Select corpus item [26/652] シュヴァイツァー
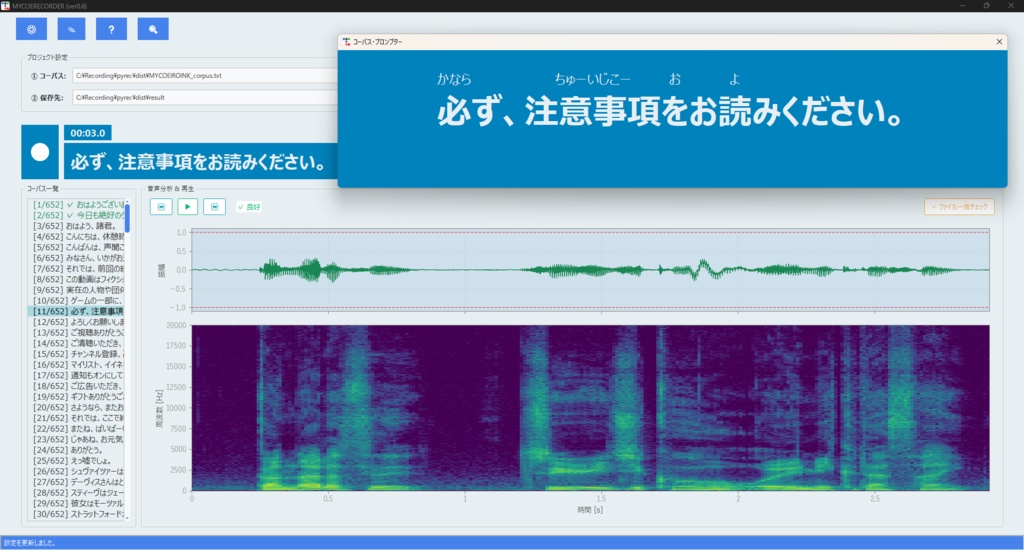The width and height of the screenshot is (1024, 550). [76, 471]
